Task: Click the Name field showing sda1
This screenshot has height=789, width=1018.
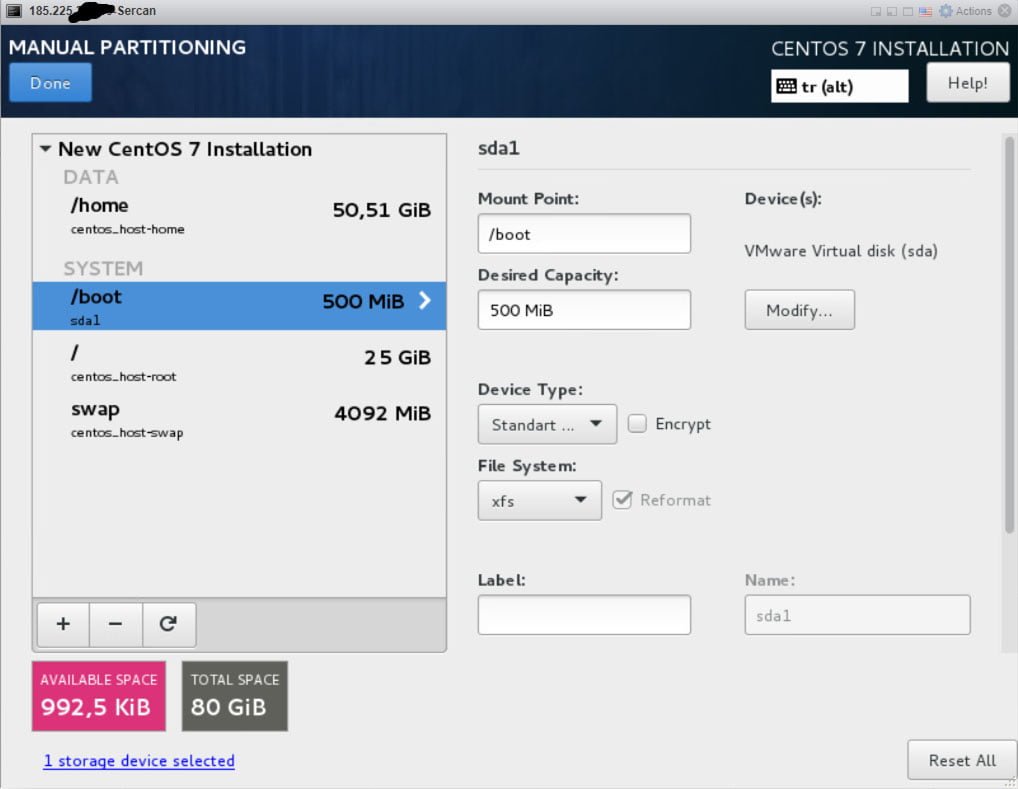Action: tap(857, 614)
